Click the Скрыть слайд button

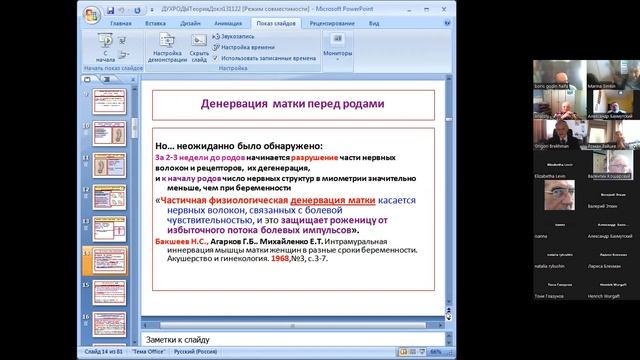click(199, 47)
